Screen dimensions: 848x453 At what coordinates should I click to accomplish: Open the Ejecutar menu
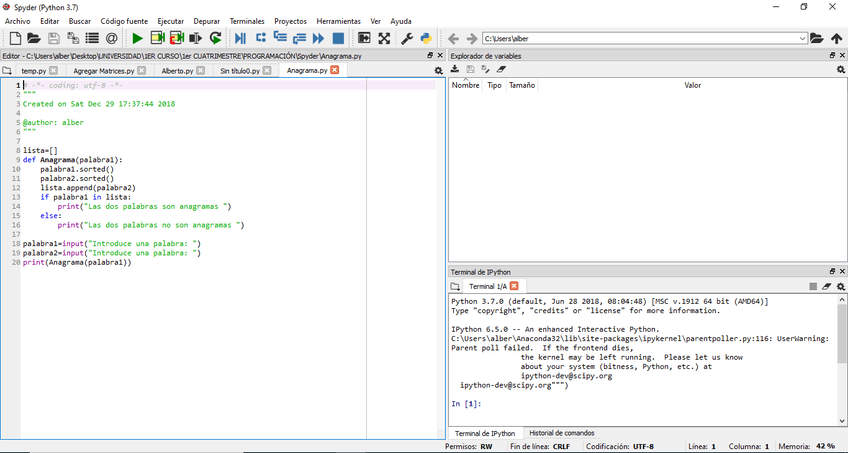coord(170,21)
